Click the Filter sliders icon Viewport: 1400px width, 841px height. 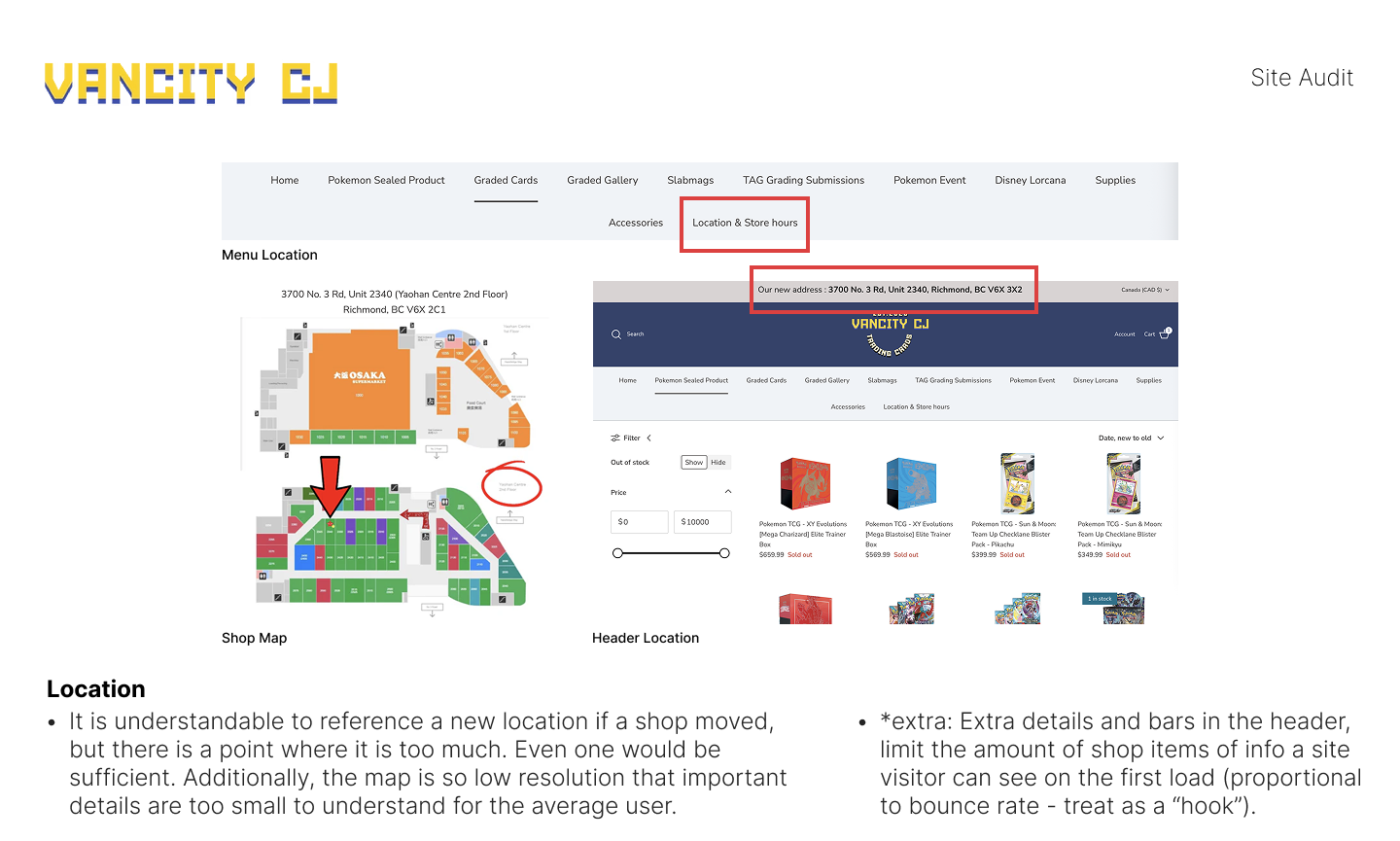pos(615,438)
